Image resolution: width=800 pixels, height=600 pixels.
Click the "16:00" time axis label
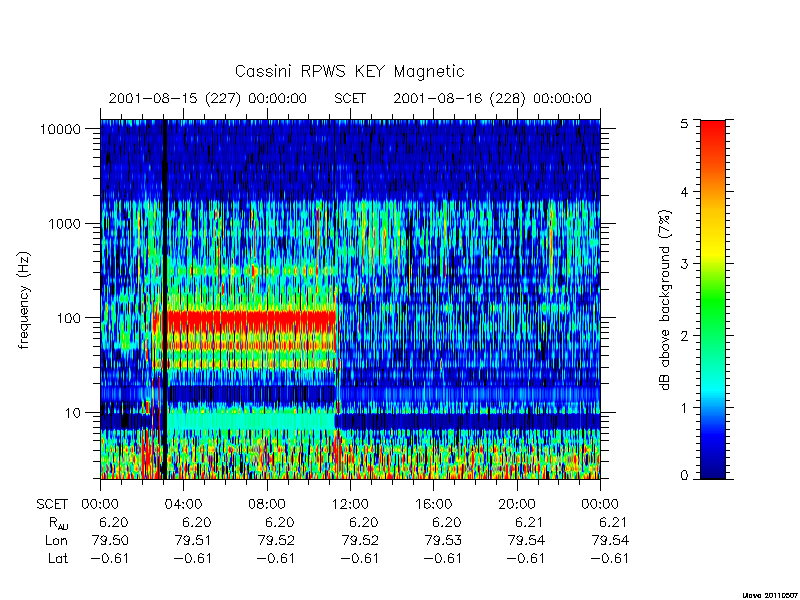433,505
